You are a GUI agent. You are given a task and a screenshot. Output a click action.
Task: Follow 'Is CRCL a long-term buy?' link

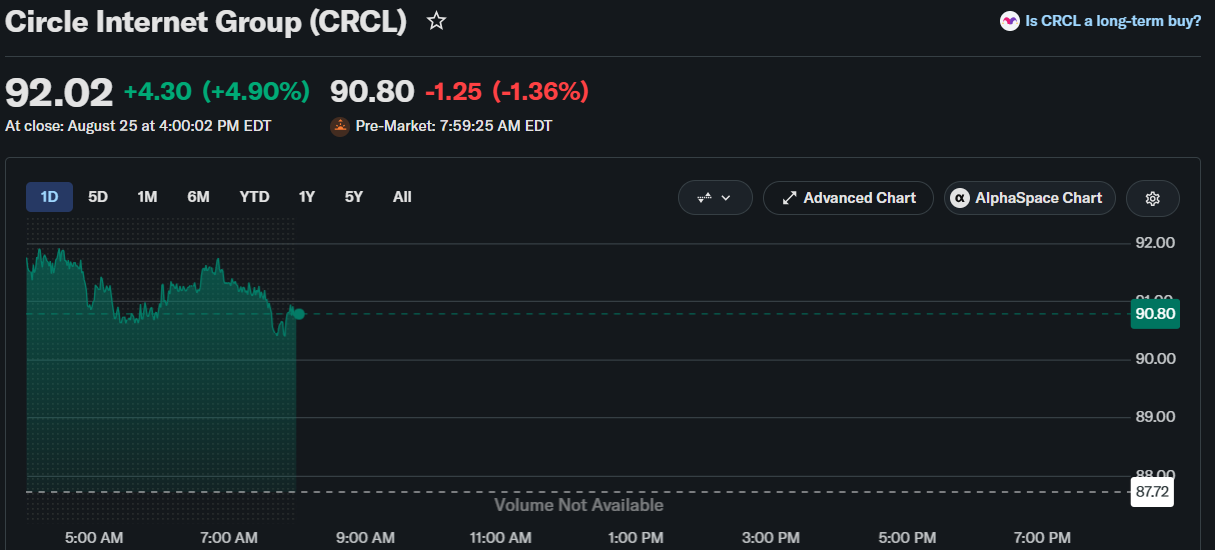pos(1101,20)
